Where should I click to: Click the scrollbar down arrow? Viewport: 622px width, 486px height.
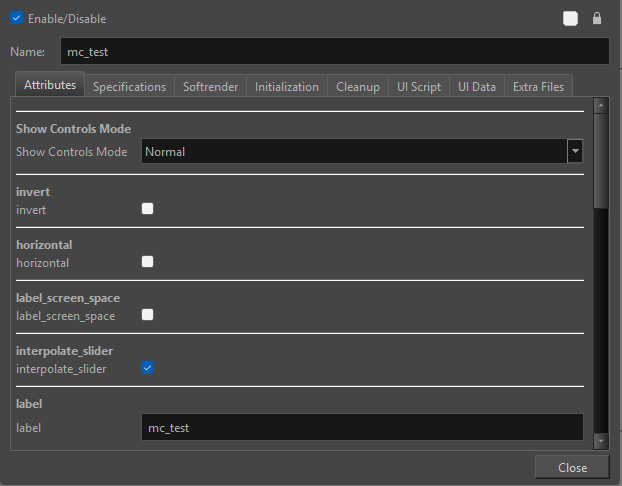click(600, 440)
